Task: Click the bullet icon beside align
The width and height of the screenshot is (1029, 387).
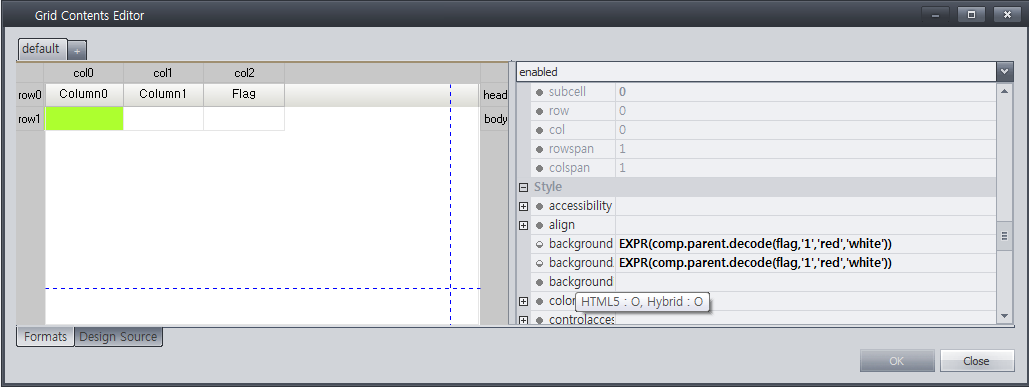Action: tap(539, 226)
